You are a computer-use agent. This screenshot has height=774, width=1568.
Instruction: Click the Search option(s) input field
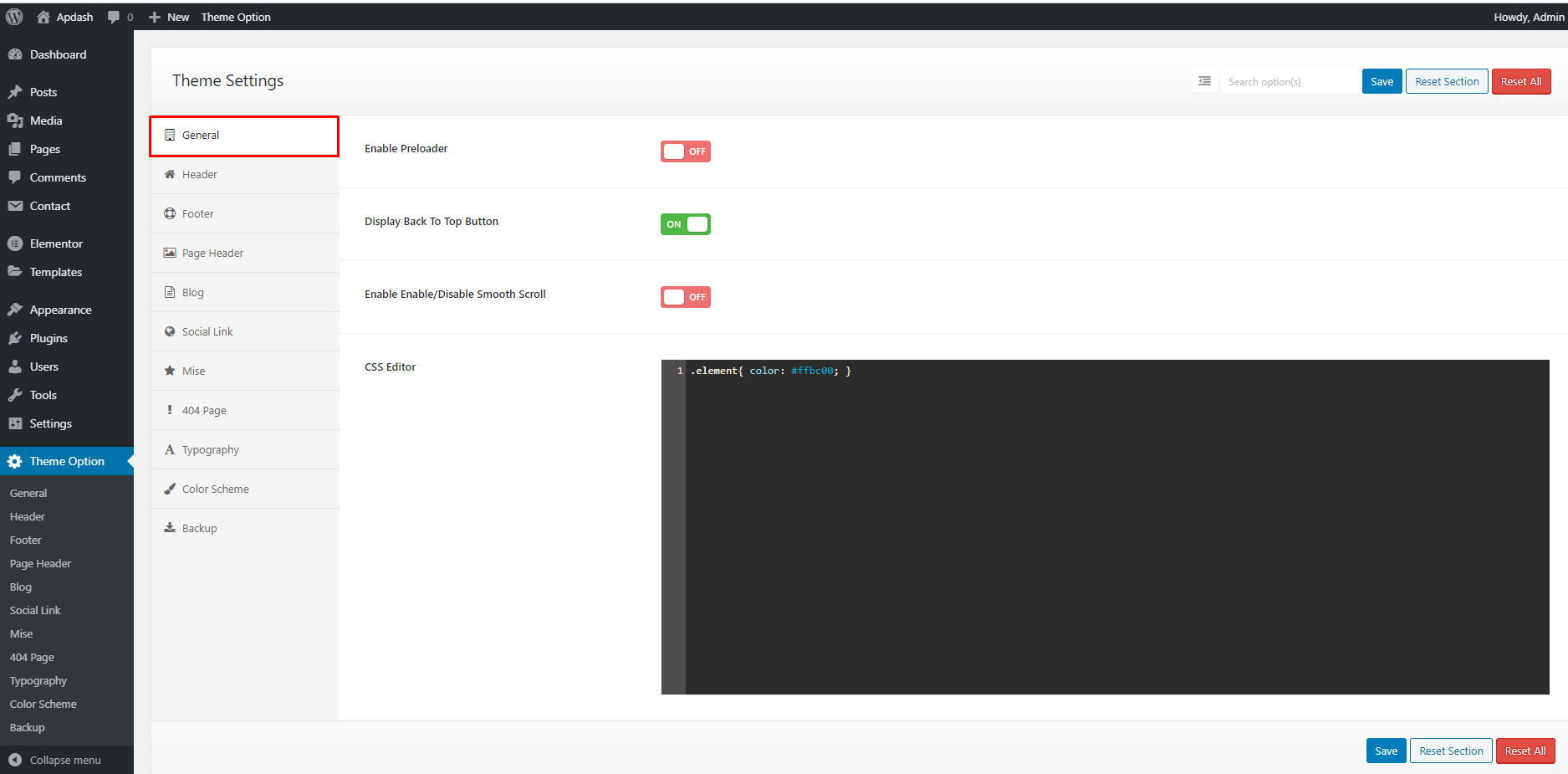1290,81
